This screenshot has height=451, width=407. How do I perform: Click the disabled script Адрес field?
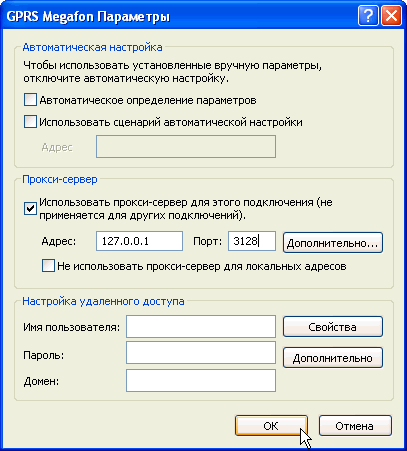pyautogui.click(x=186, y=146)
